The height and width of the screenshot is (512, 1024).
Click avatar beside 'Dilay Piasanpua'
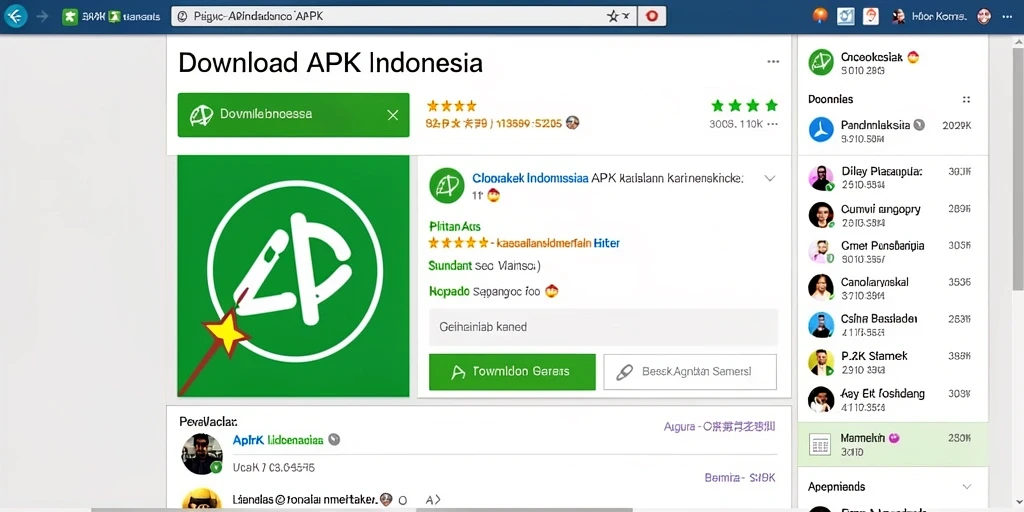821,178
